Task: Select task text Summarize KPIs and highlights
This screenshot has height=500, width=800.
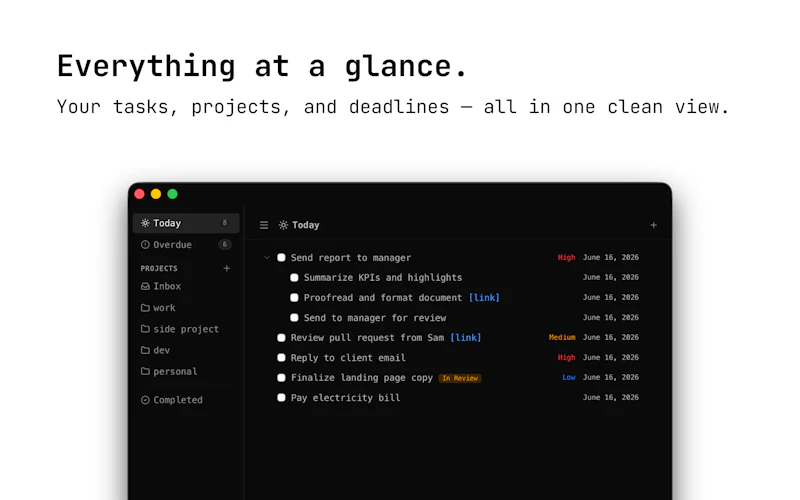Action: 383,278
